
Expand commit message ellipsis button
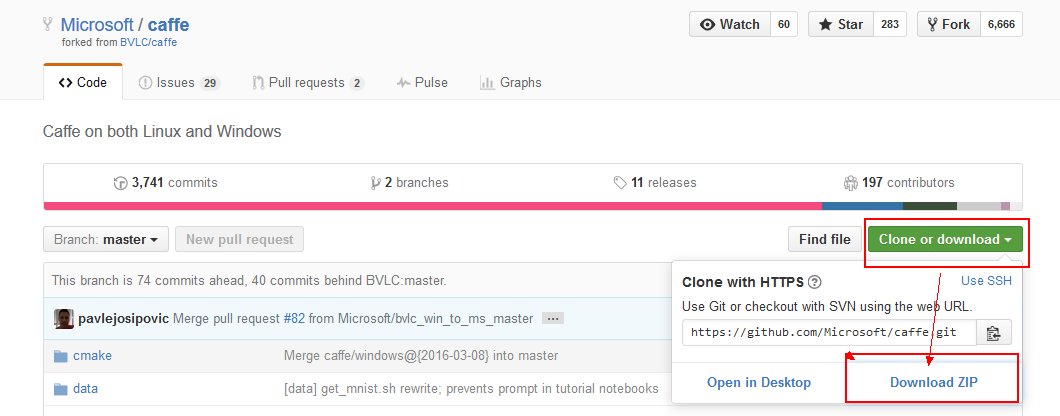(552, 319)
